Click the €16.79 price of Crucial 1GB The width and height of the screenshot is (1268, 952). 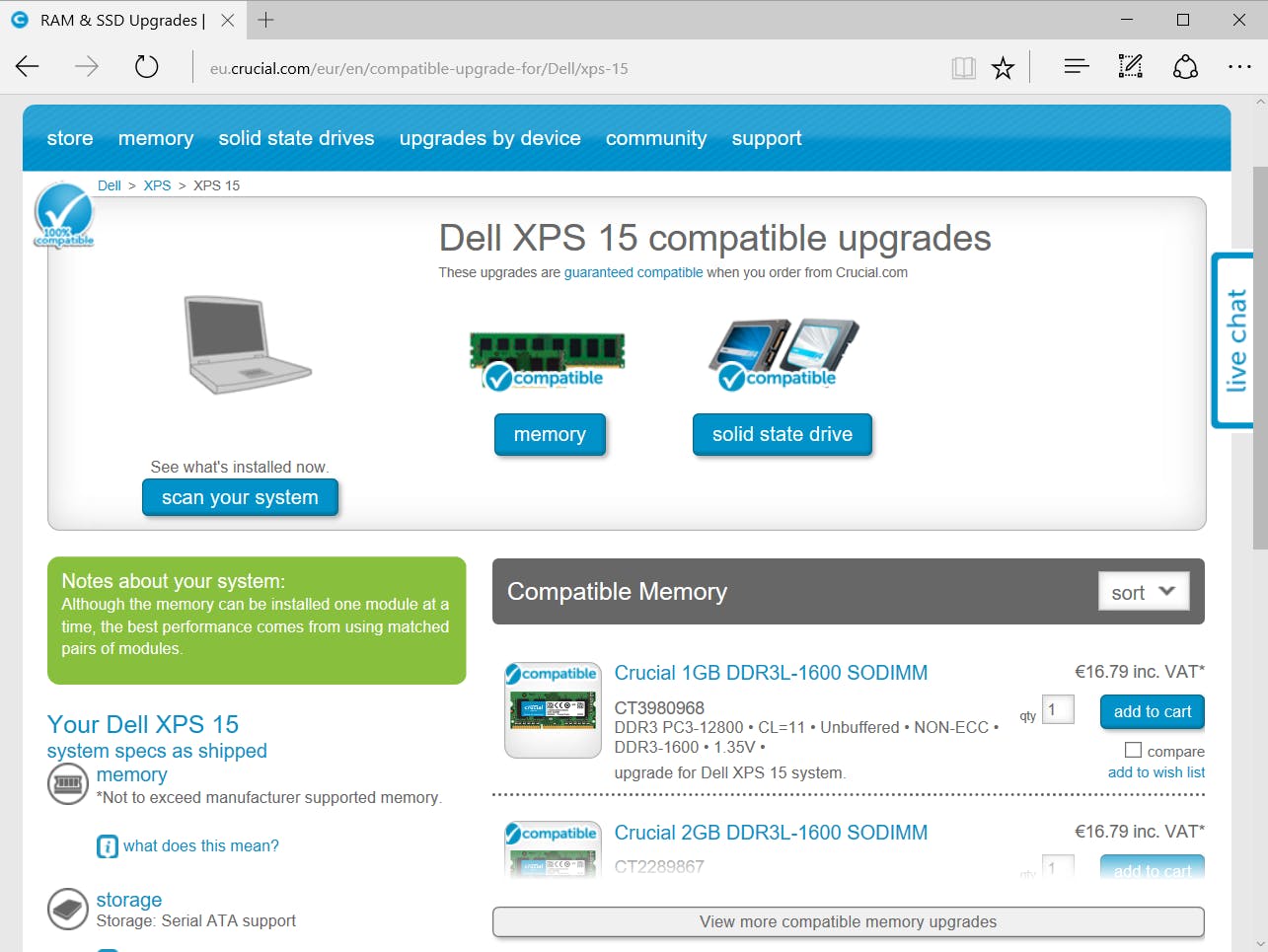[x=1140, y=672]
